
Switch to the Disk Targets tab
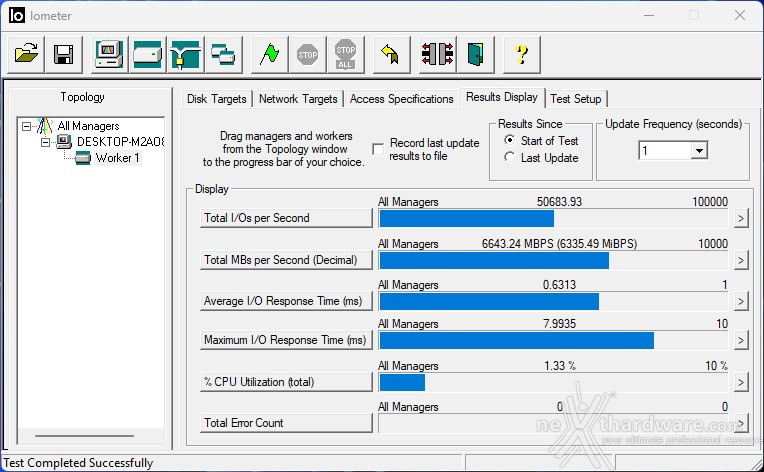tap(216, 99)
